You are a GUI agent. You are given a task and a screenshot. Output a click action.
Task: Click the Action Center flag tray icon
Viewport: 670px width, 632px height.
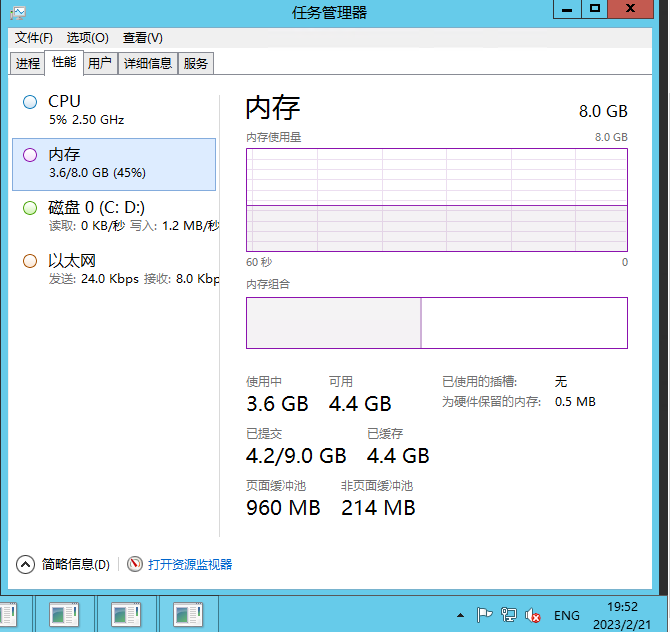pos(484,615)
